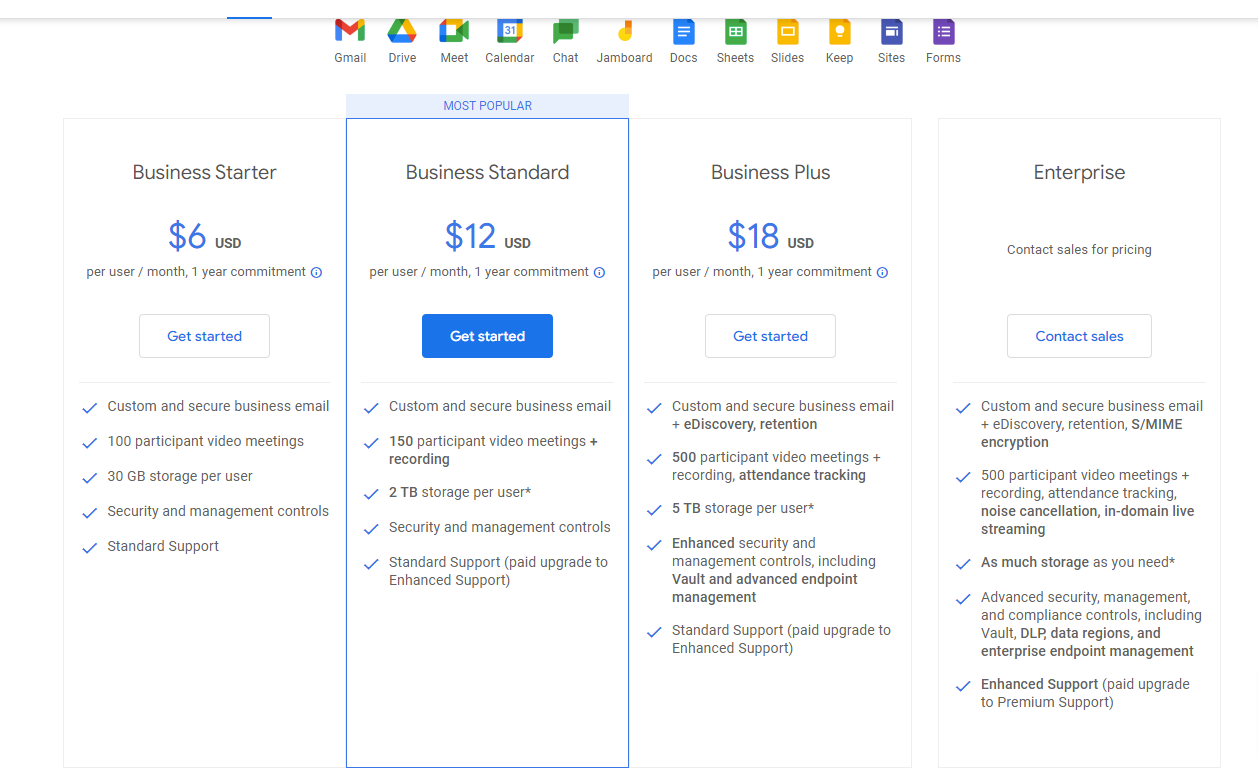This screenshot has height=777, width=1258.
Task: Open the Sheets icon
Action: 735,32
